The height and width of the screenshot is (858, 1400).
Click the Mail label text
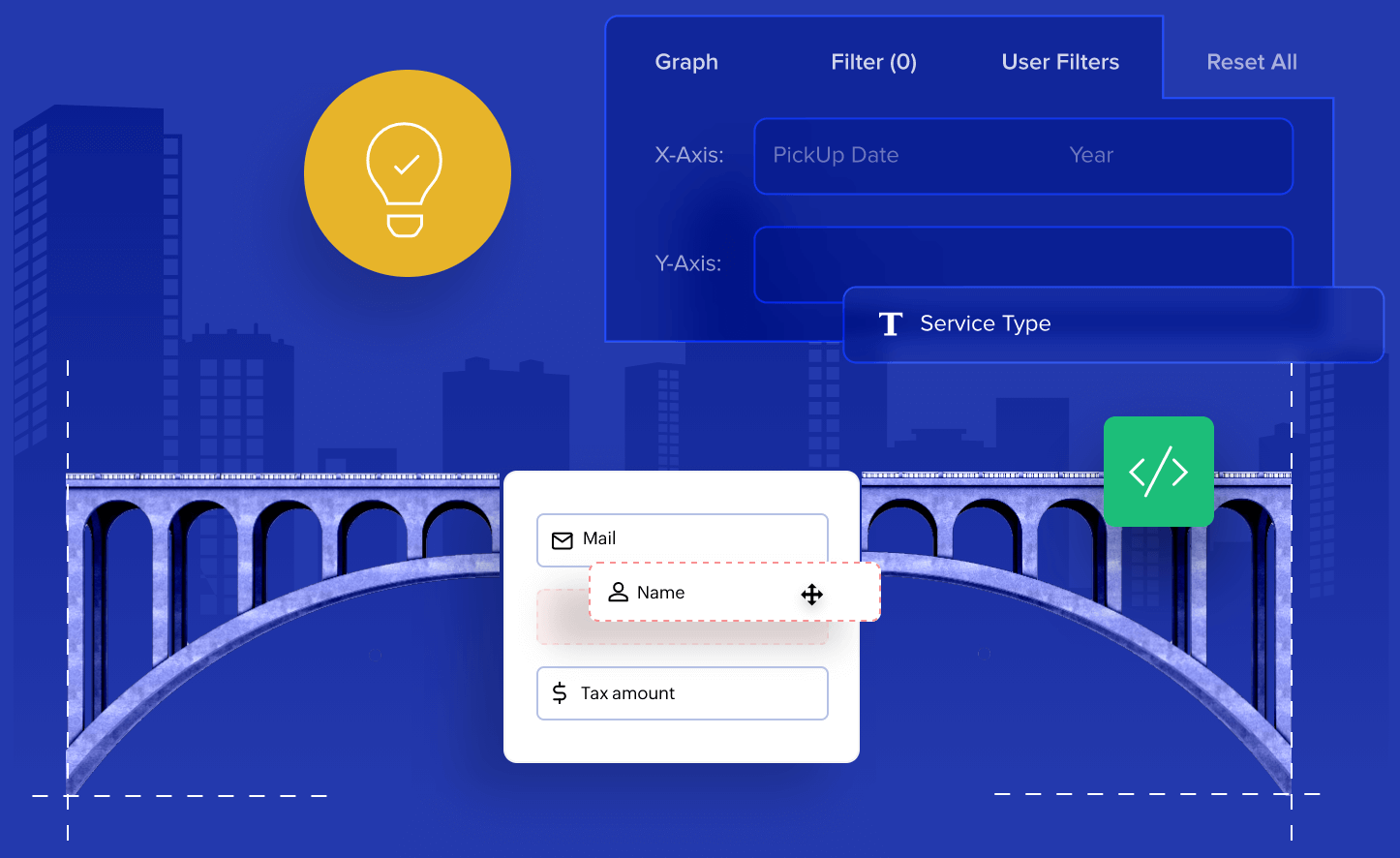click(x=599, y=538)
